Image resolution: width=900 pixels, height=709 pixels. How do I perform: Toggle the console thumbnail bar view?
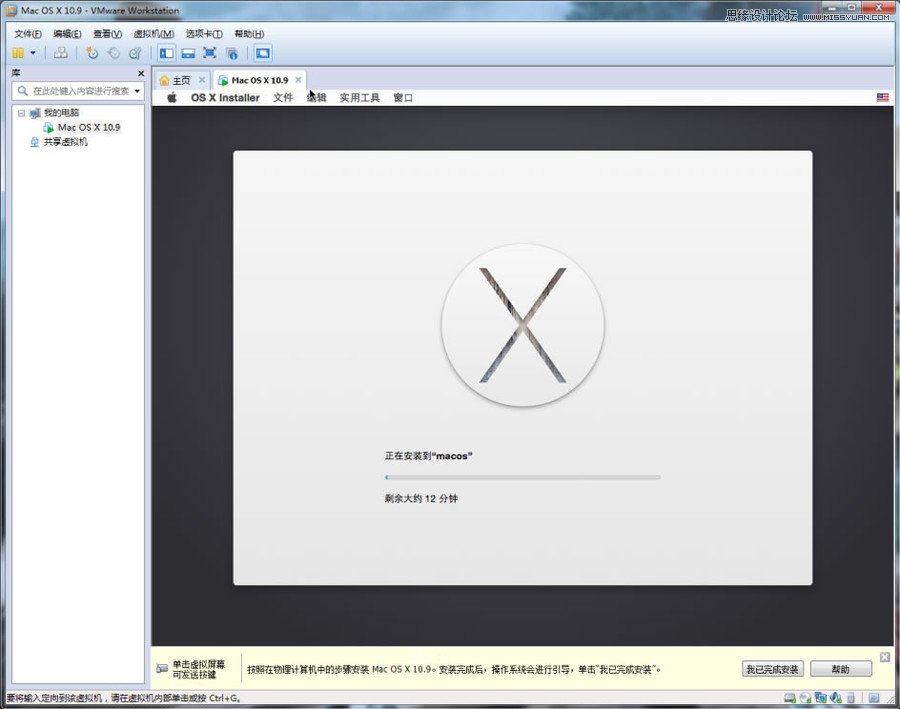coord(190,53)
